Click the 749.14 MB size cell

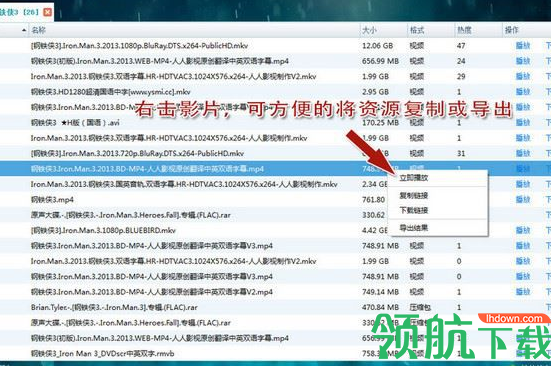pyautogui.click(x=381, y=292)
